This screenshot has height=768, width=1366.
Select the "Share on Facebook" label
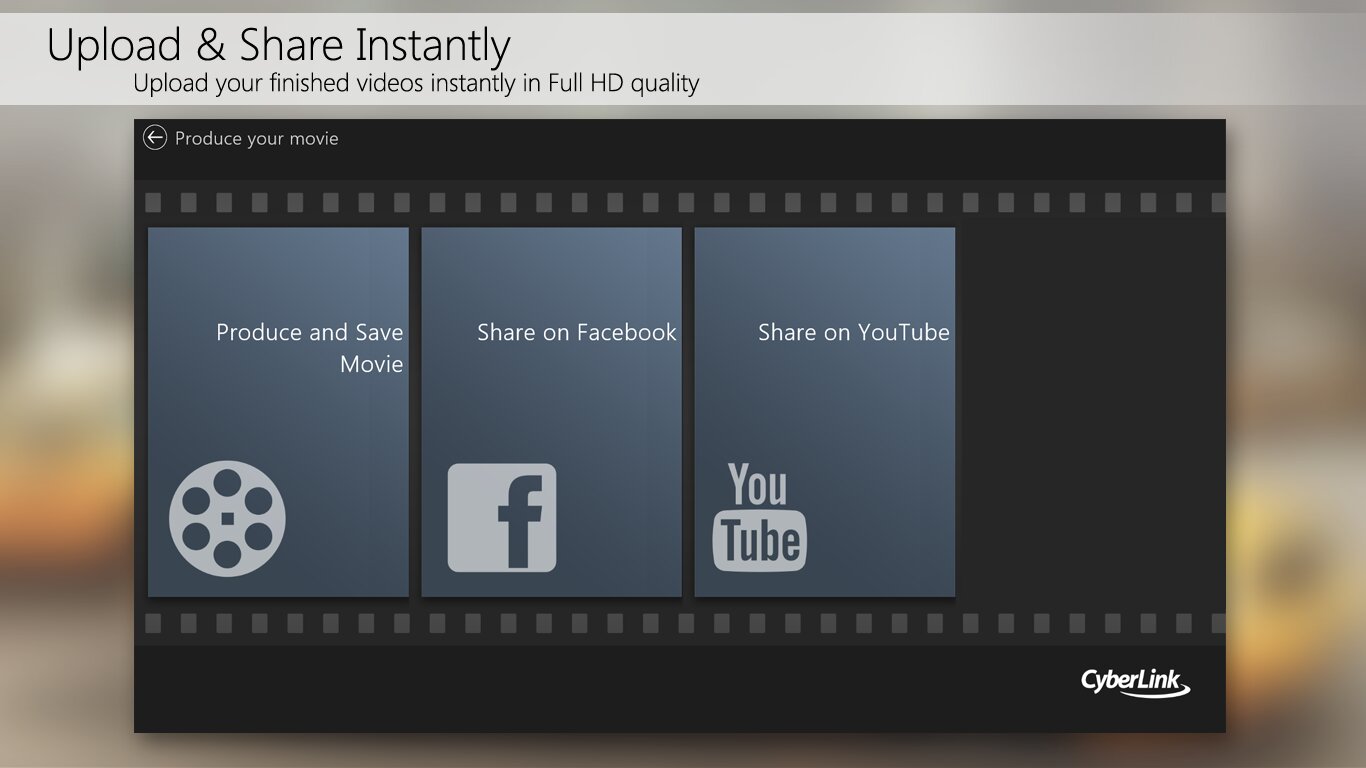tap(577, 332)
